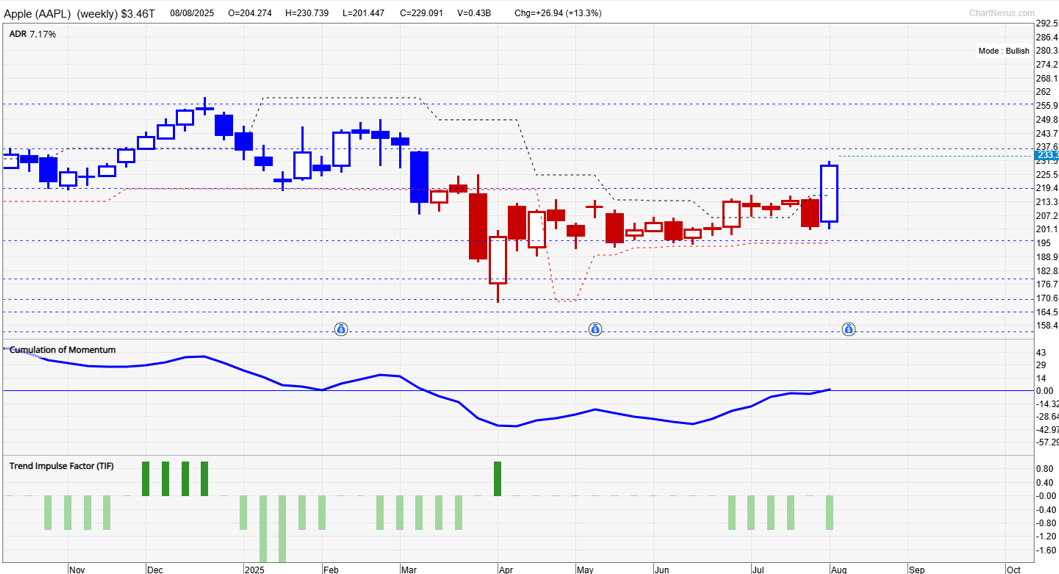Click the 255.9 price axis label
Screen dimensions: 1059x574
coord(1047,106)
